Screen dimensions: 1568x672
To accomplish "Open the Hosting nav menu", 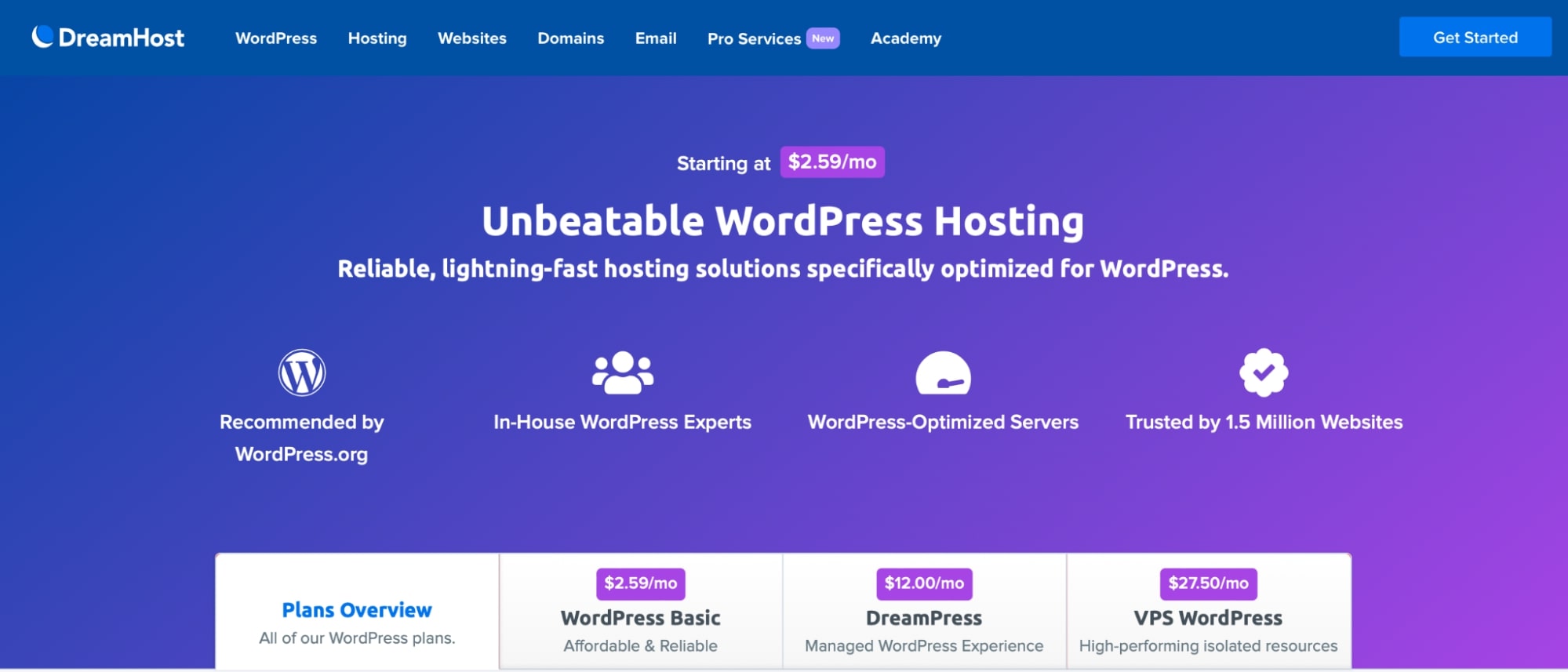I will click(377, 38).
